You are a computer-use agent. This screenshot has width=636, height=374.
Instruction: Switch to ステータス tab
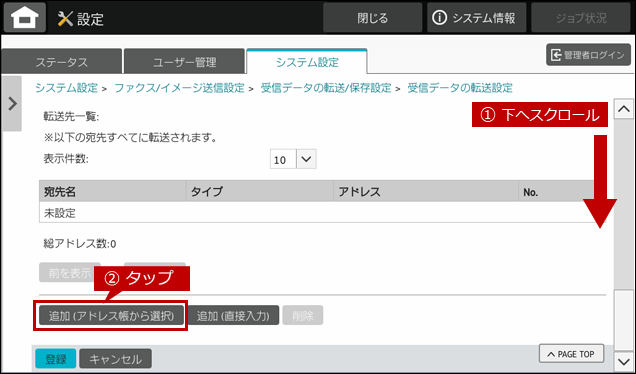(x=62, y=62)
